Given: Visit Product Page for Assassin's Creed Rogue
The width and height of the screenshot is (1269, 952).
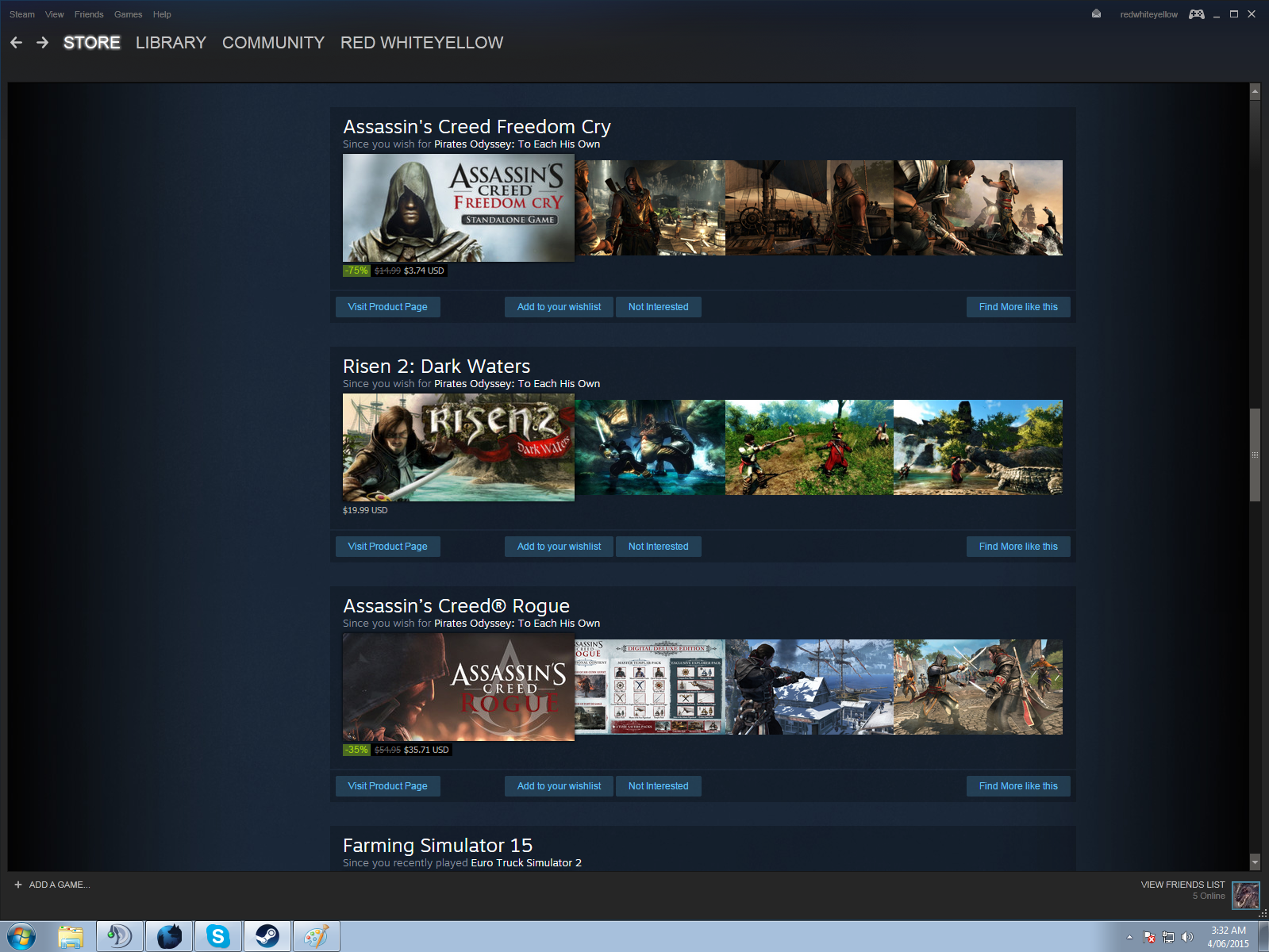Looking at the screenshot, I should tap(387, 786).
